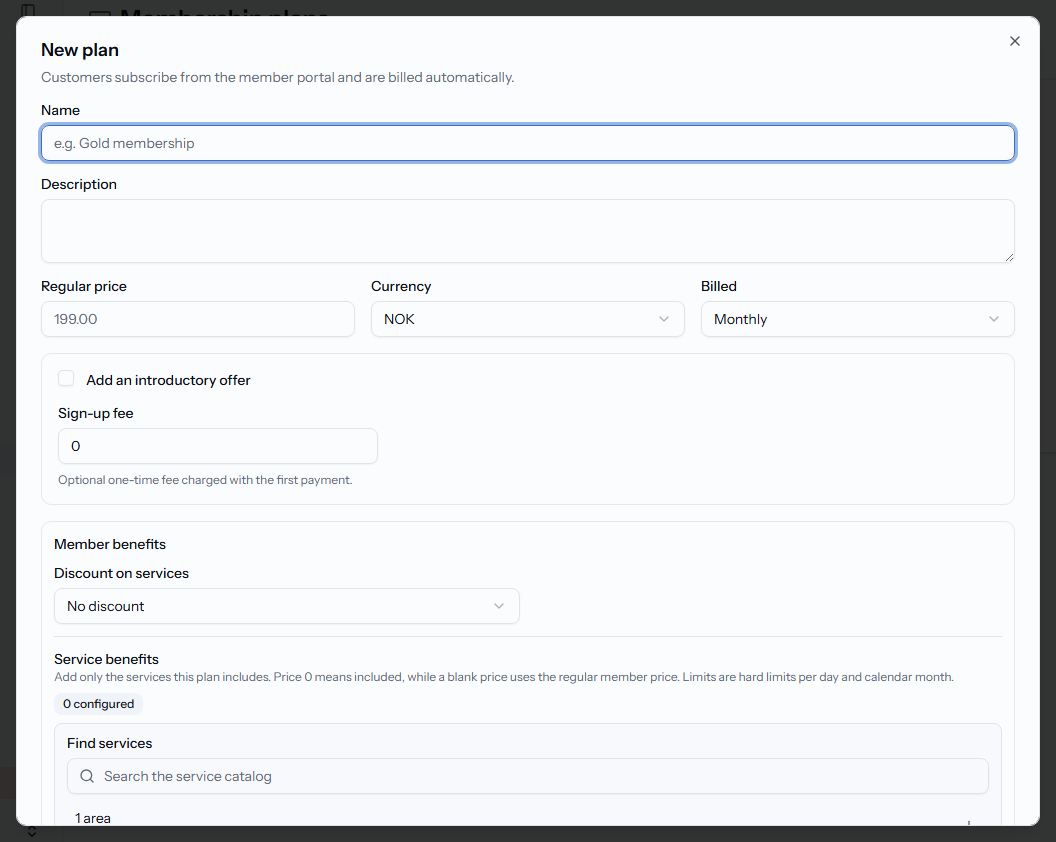Click the '1 area' row
Viewport: 1056px width, 842px height.
coord(528,818)
